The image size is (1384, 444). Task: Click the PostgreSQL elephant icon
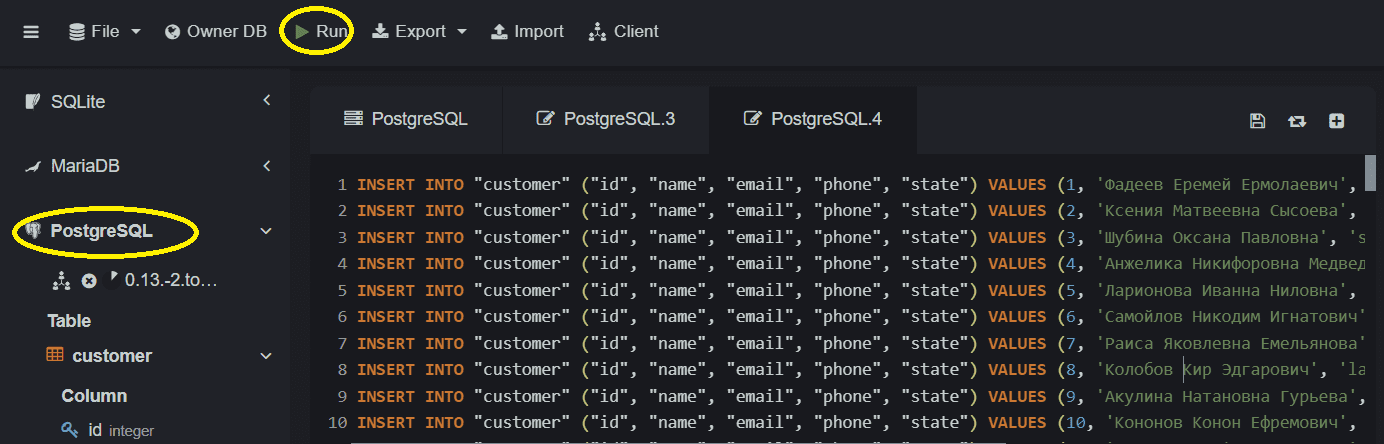coord(33,231)
